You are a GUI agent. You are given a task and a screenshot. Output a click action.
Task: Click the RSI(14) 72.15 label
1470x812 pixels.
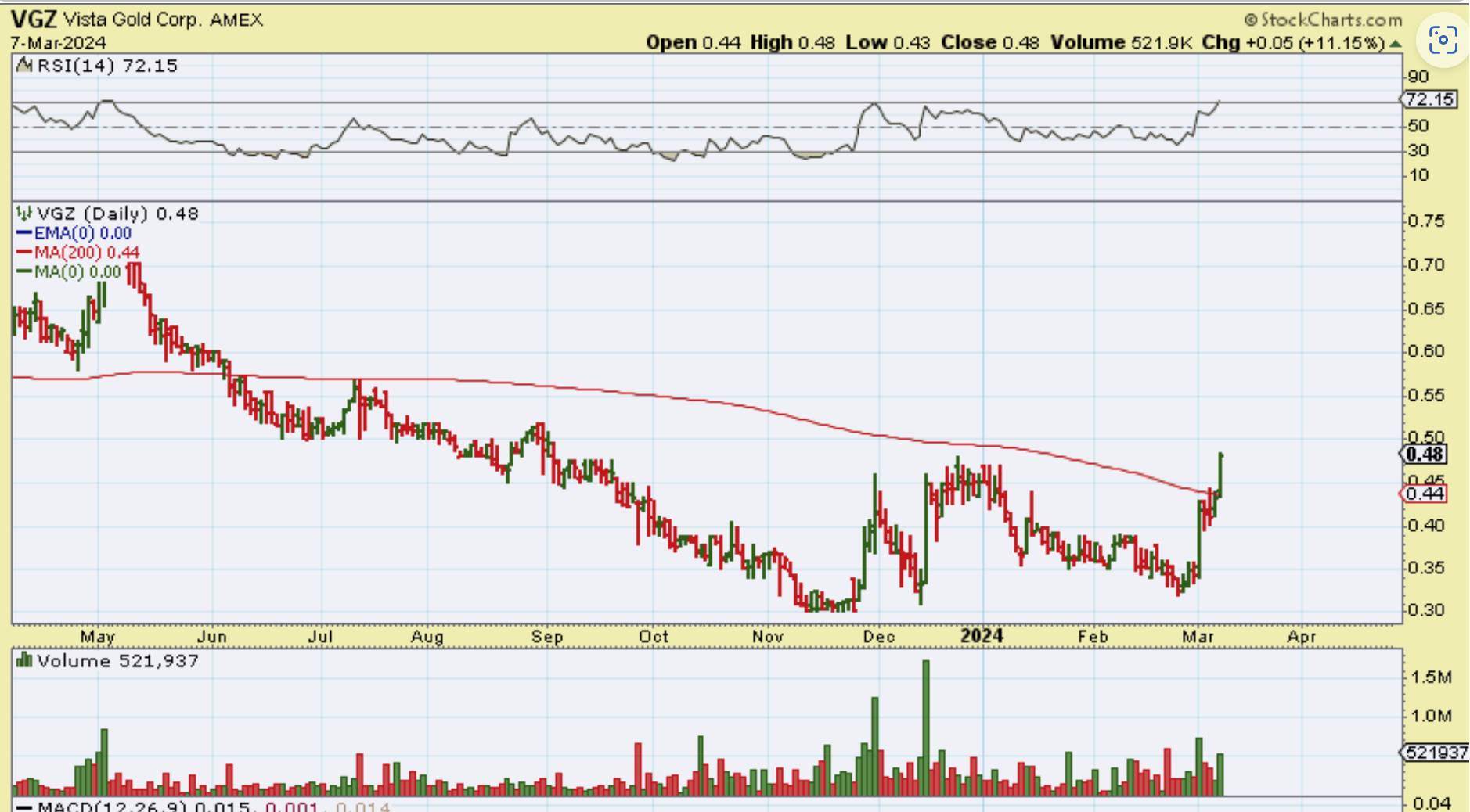click(108, 66)
